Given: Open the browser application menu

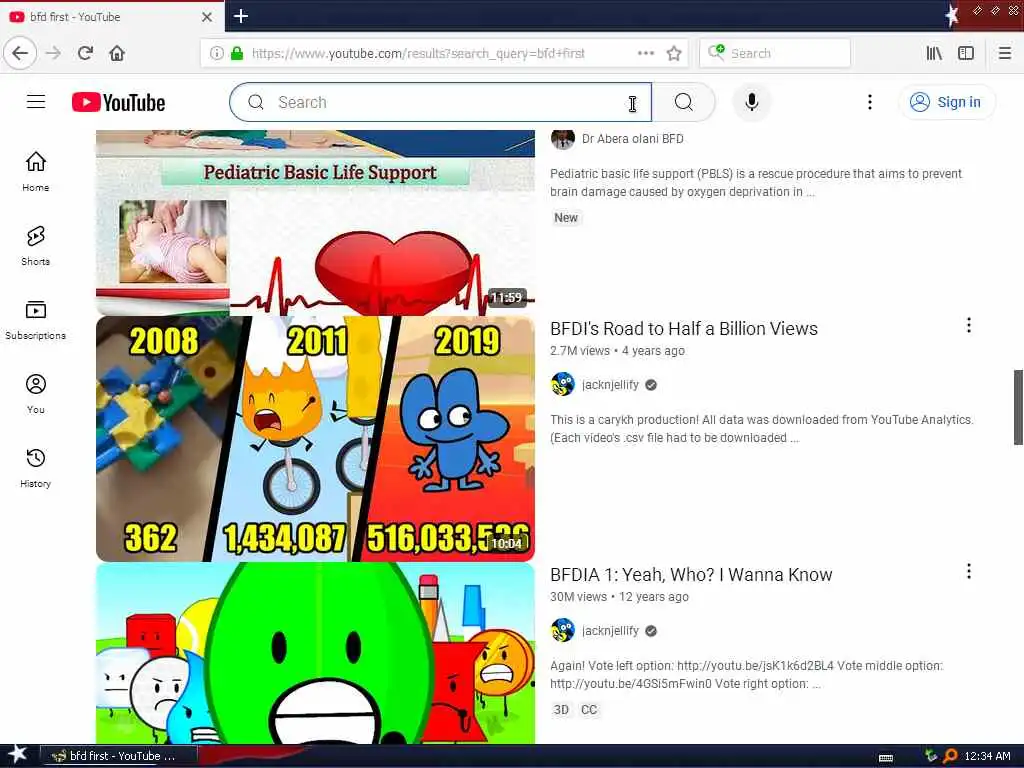Looking at the screenshot, I should (1005, 53).
